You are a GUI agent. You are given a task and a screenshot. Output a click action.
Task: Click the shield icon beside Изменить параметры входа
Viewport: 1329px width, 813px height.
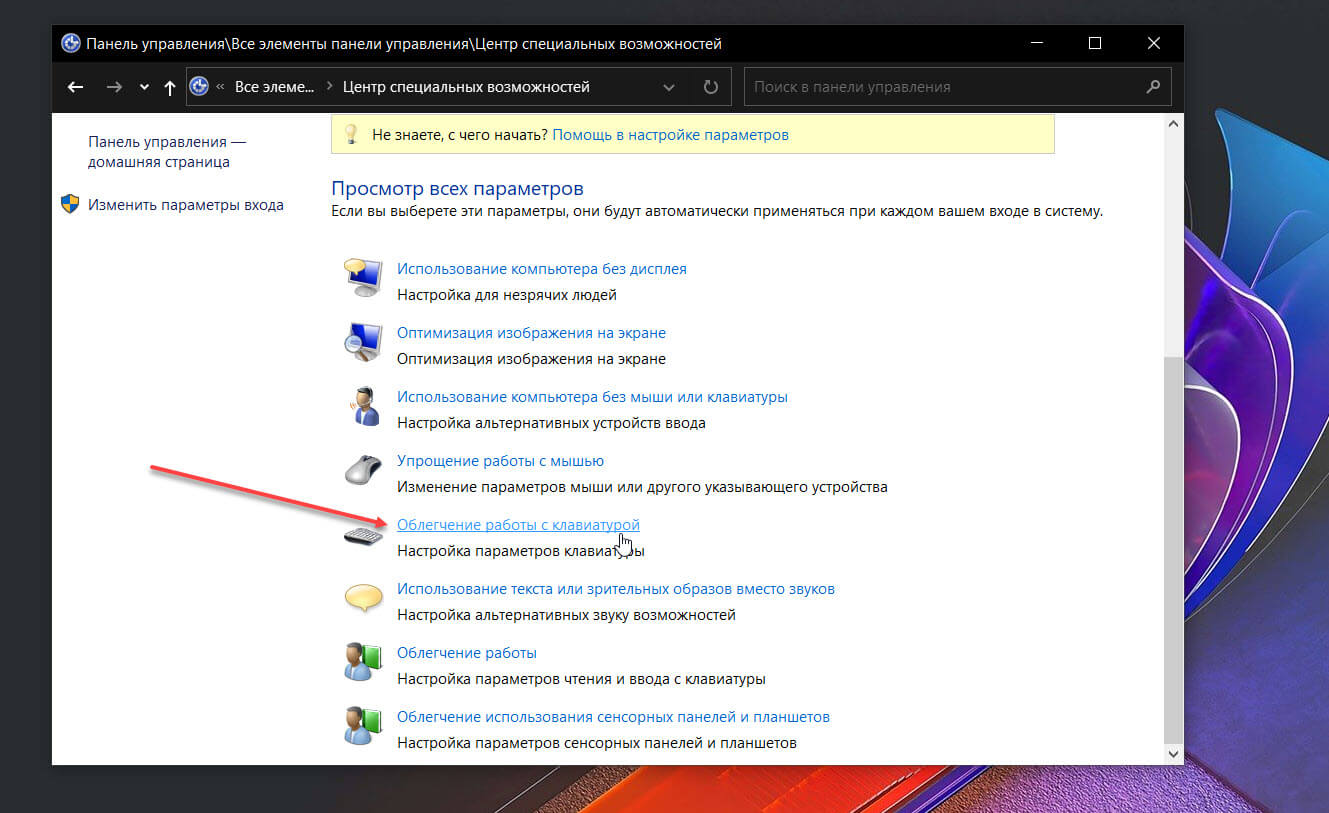(x=70, y=204)
